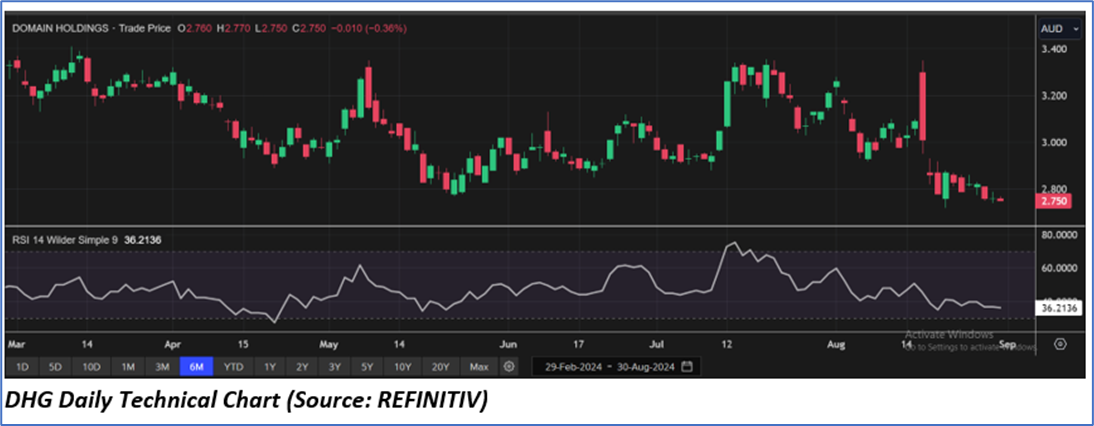
Task: Click the chart settings icon at bottom right
Action: click(x=1060, y=344)
